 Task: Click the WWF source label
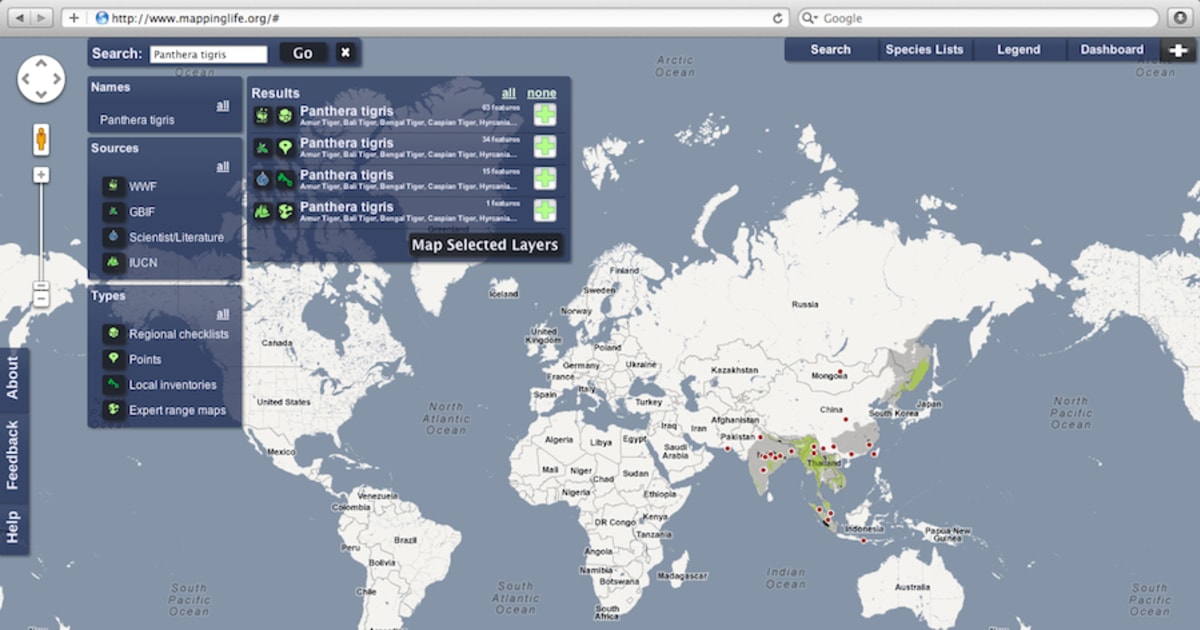pos(143,186)
